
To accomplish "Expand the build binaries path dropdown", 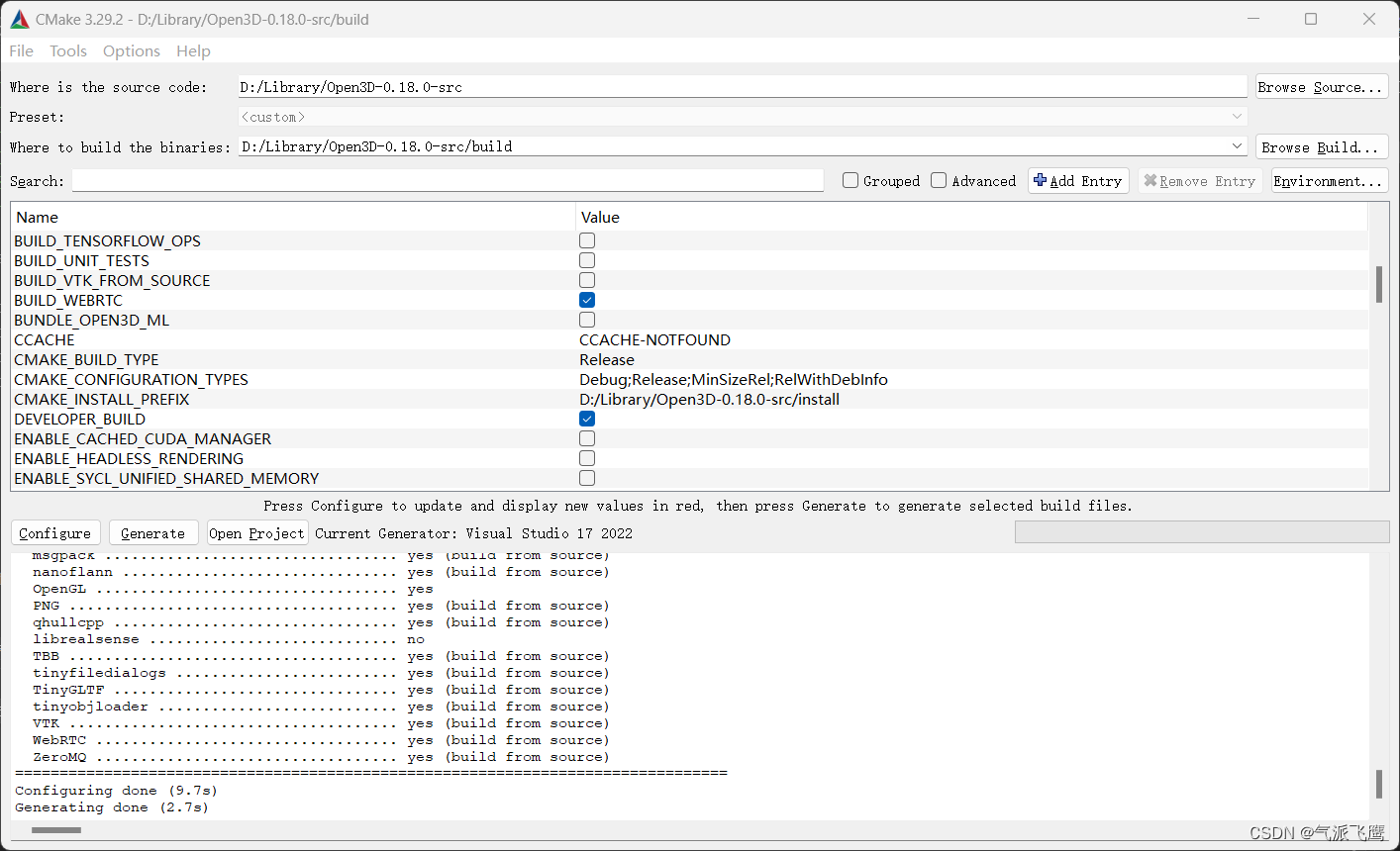I will [x=1237, y=146].
